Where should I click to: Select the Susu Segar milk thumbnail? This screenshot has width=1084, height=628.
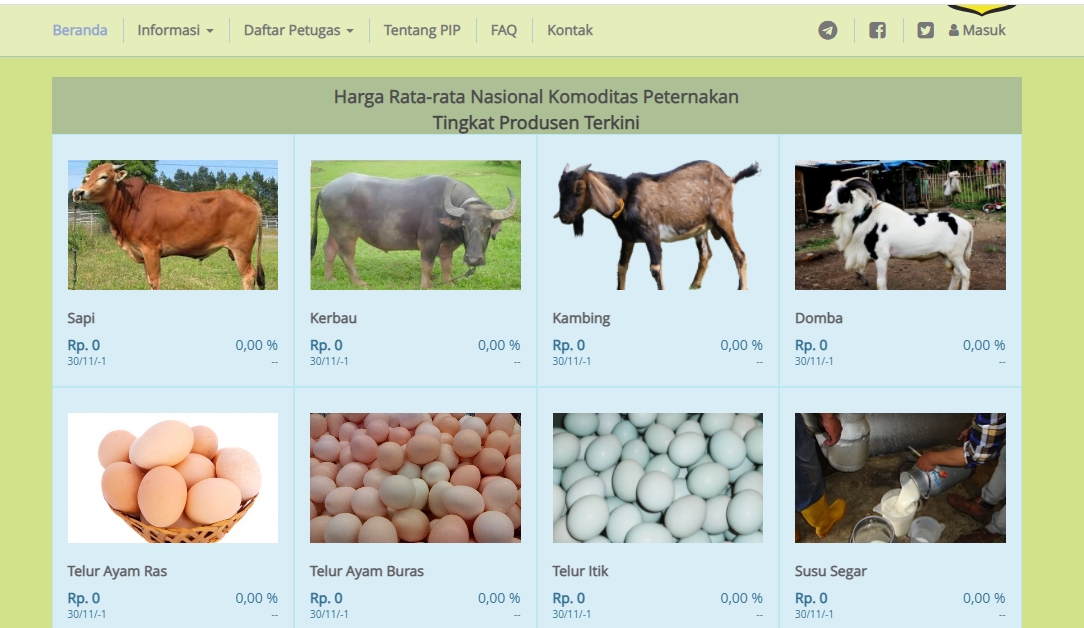pyautogui.click(x=900, y=478)
